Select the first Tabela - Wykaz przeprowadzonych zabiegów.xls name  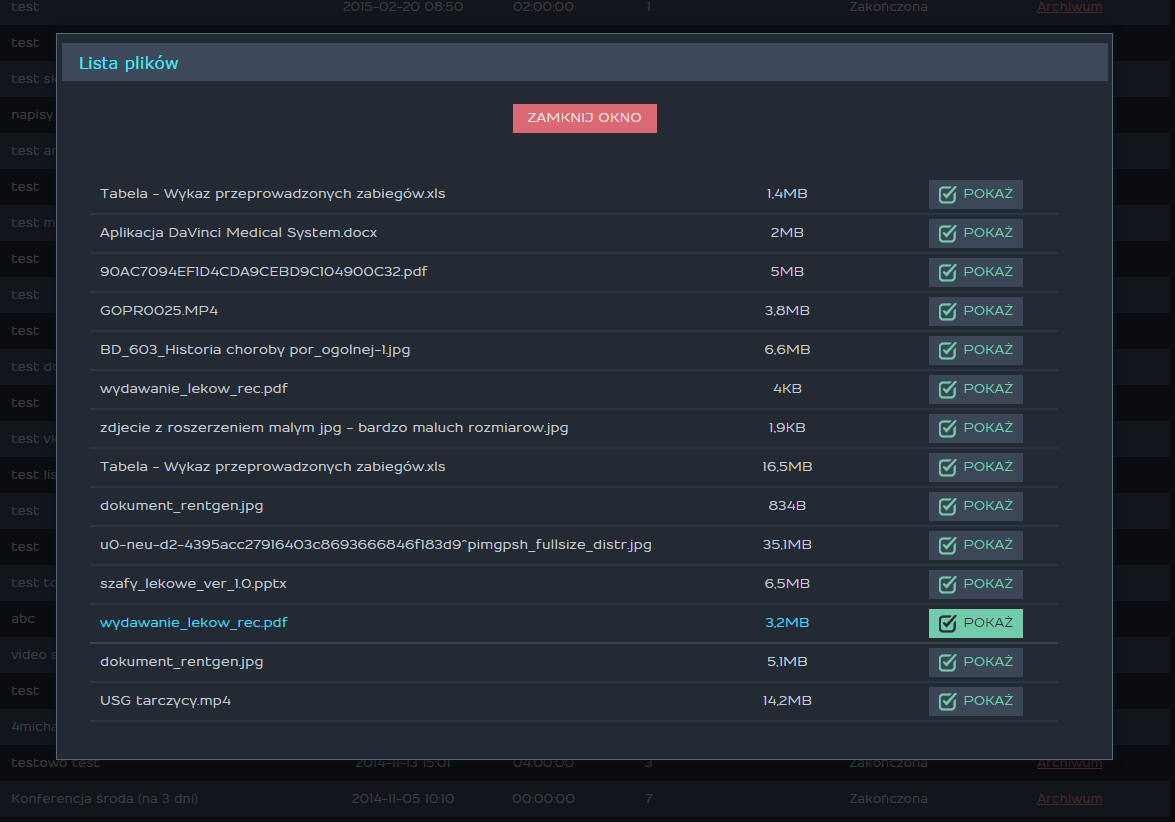click(x=273, y=193)
